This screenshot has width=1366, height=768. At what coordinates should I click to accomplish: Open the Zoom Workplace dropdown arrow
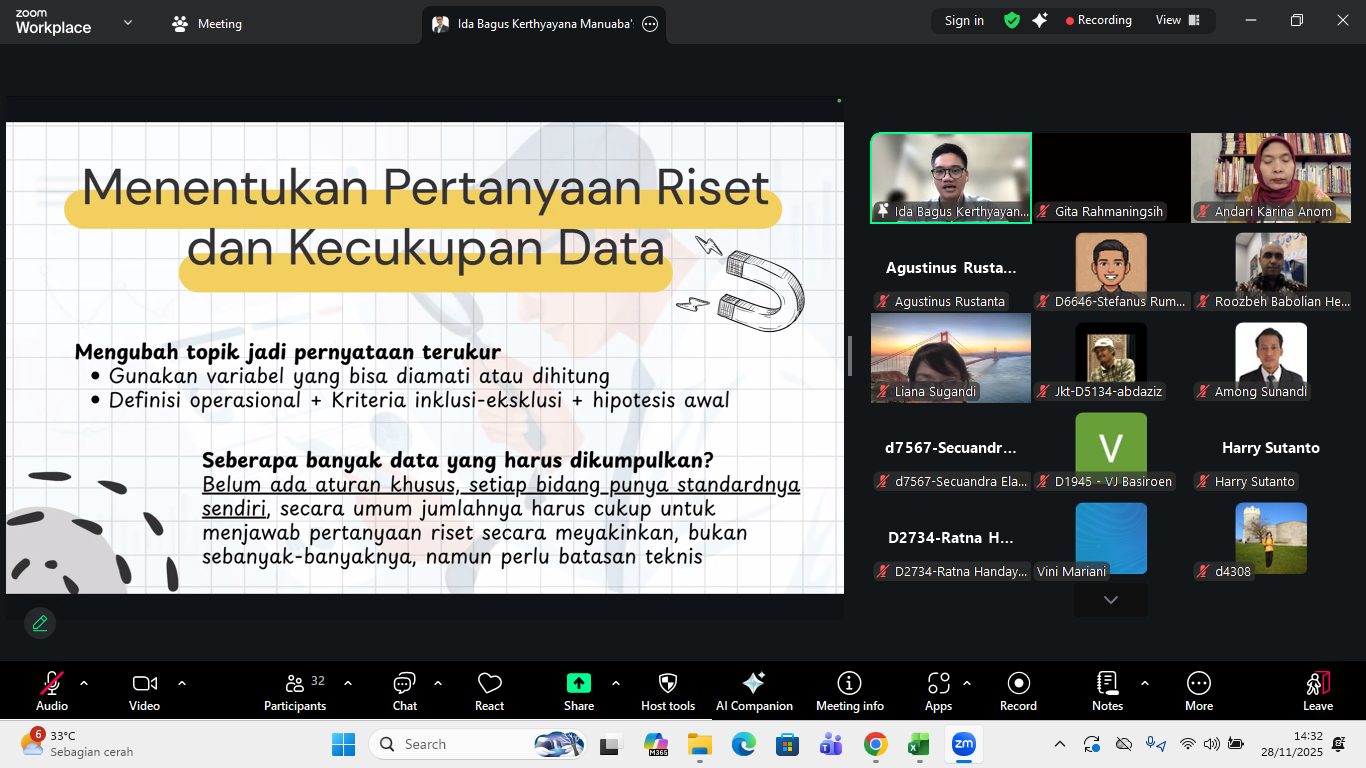click(x=128, y=22)
